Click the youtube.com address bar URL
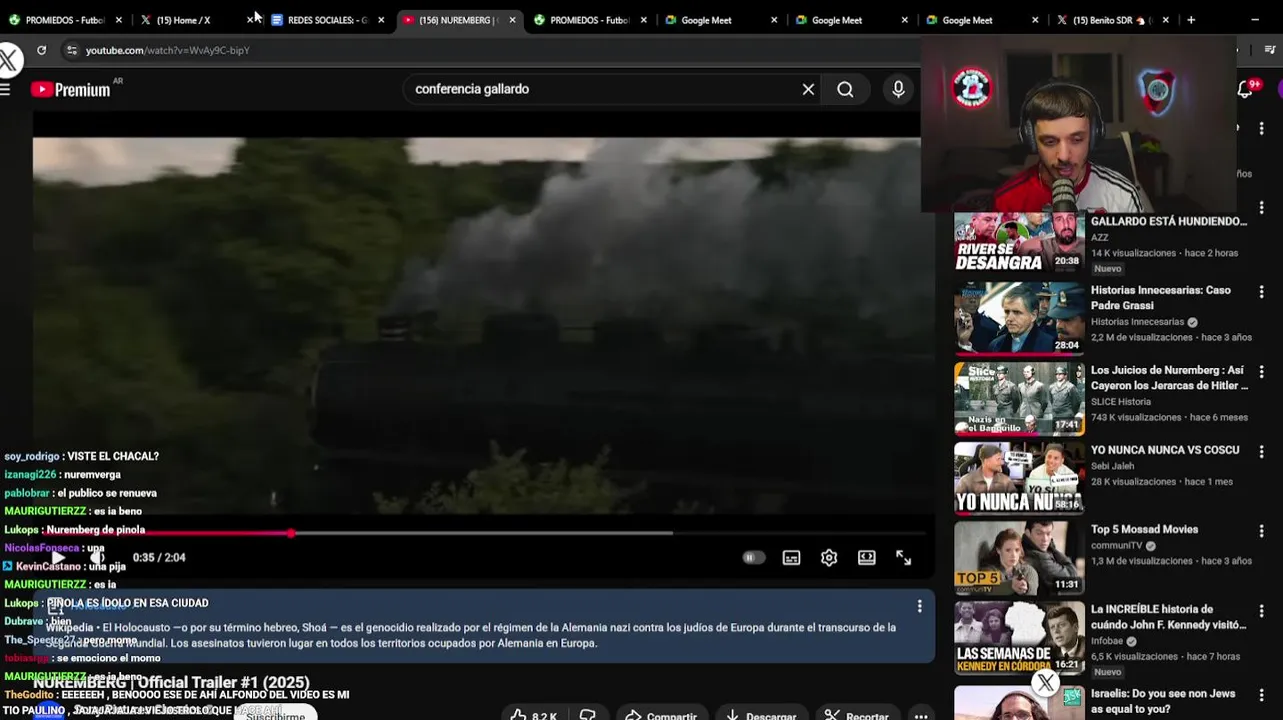 point(168,50)
